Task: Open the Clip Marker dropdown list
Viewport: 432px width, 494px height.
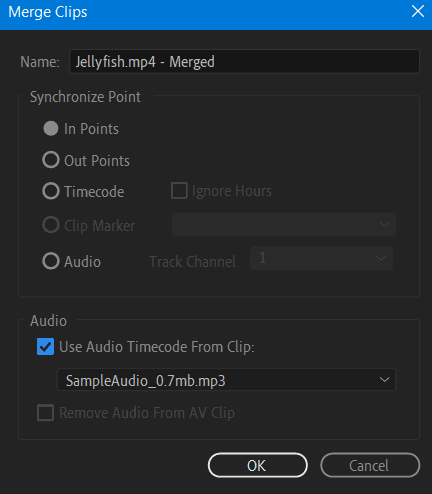Action: coord(284,225)
